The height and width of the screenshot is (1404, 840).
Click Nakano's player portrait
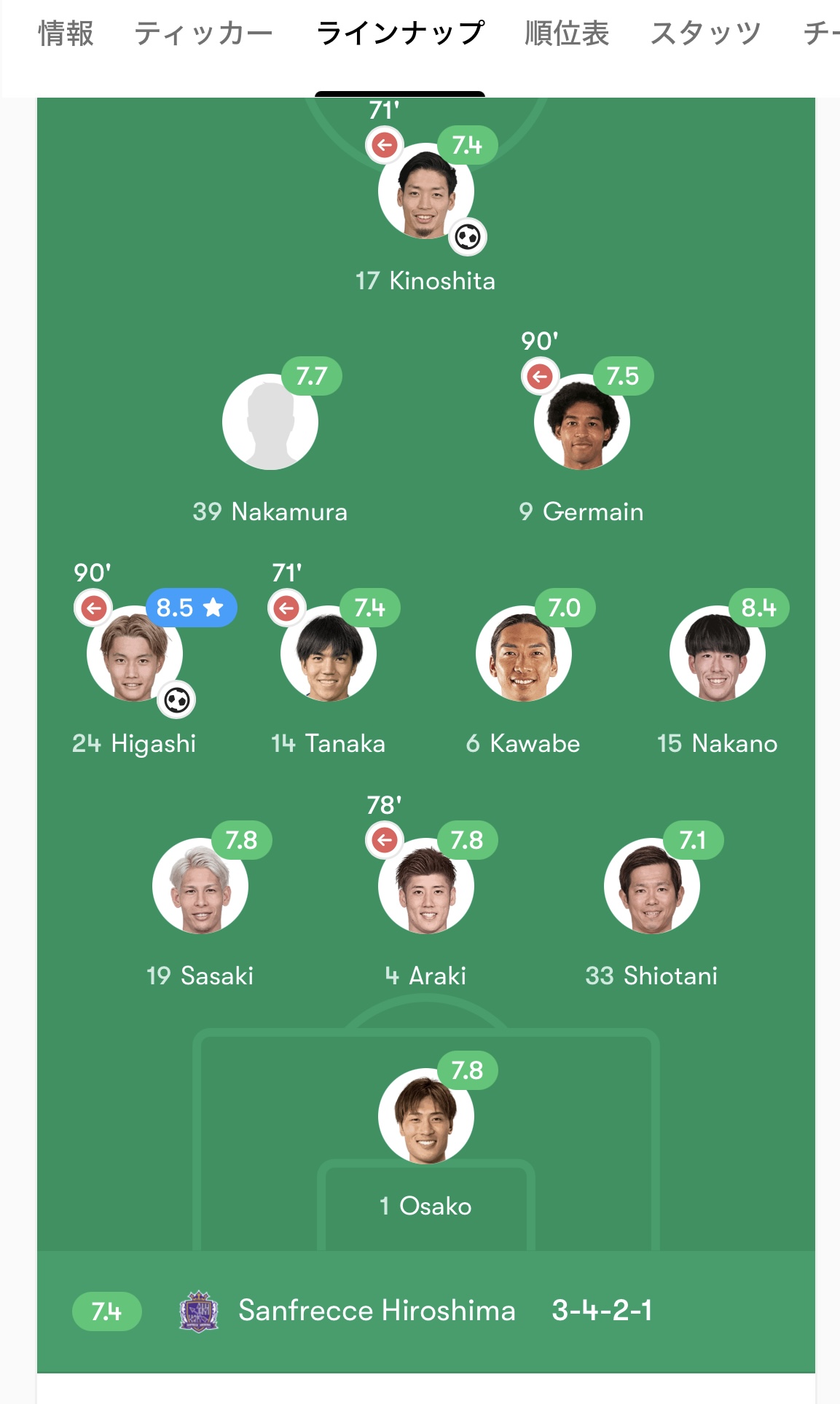click(717, 654)
